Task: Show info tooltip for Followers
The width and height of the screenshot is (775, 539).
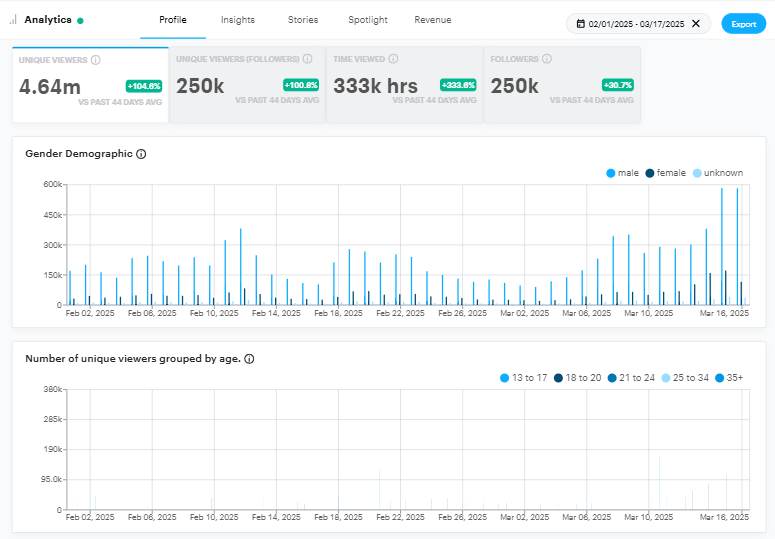Action: (547, 59)
